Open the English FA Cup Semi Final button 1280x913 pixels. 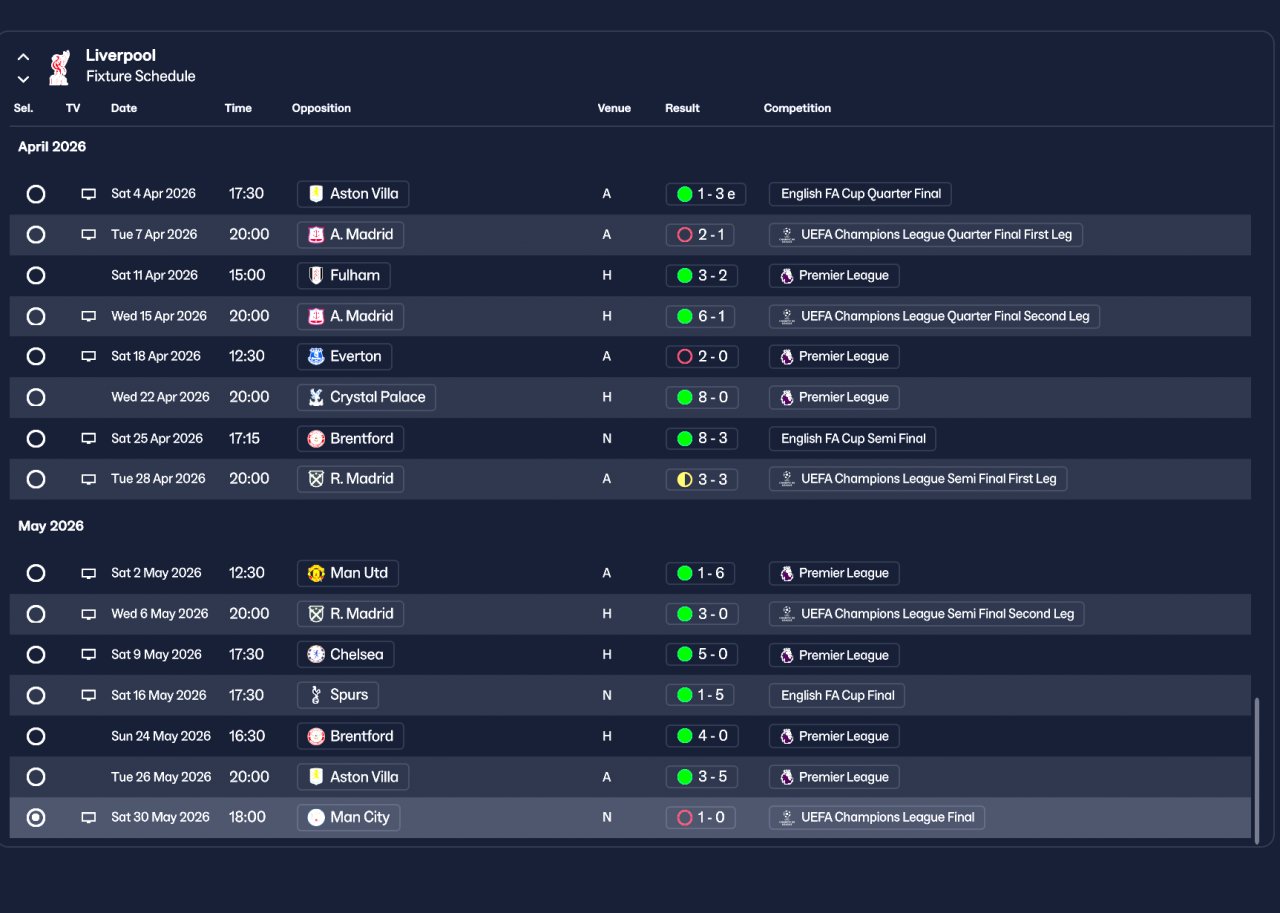[x=853, y=438]
